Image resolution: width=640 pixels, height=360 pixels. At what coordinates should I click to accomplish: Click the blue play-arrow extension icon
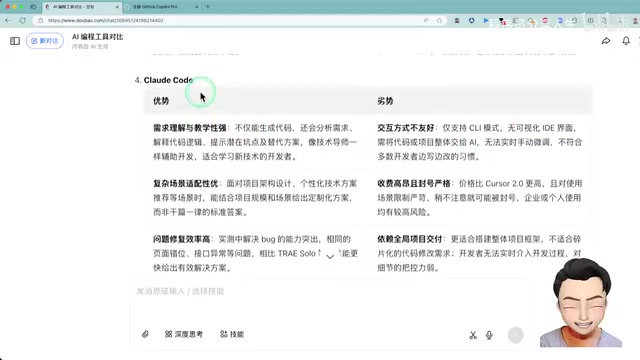tap(486, 20)
